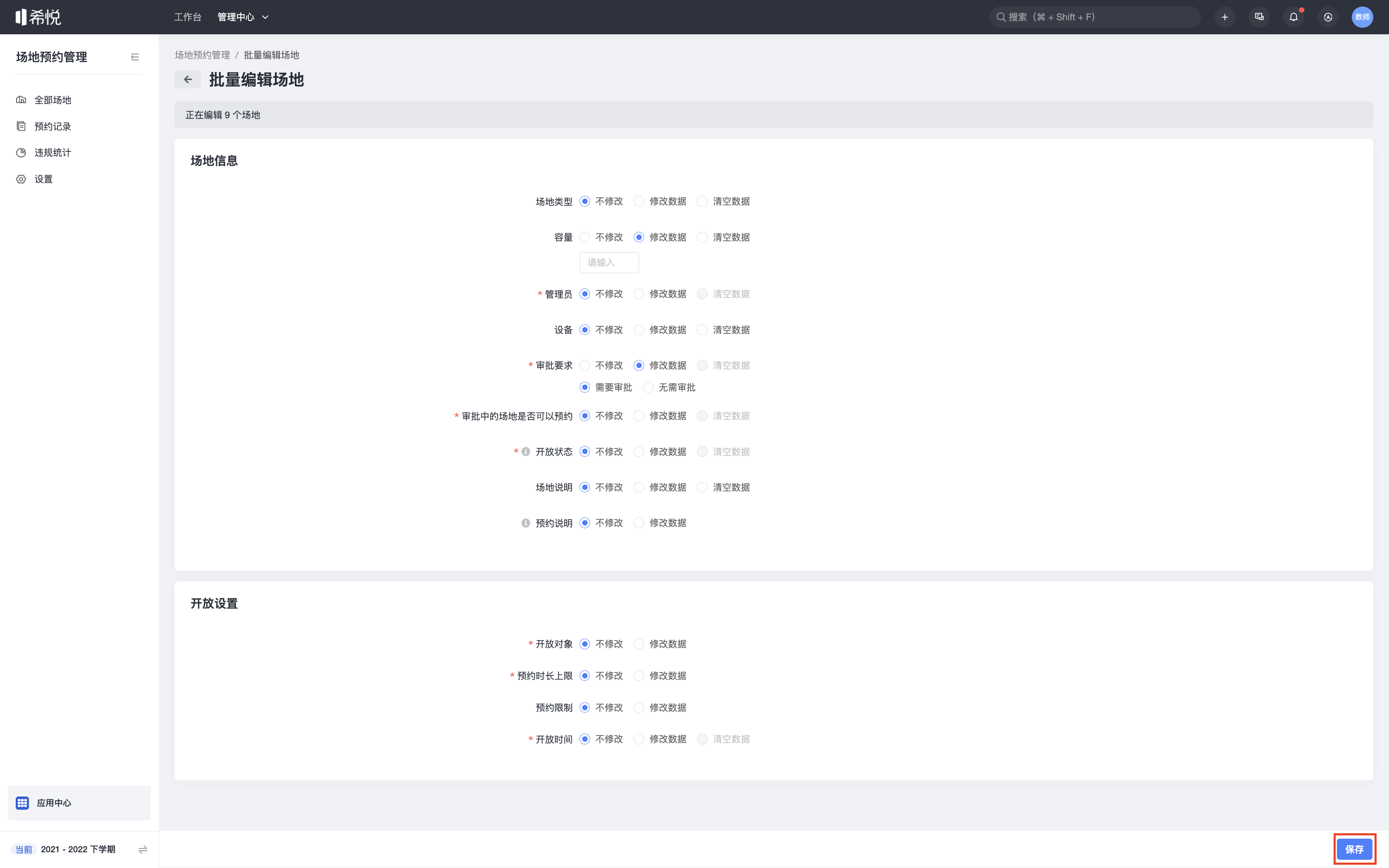This screenshot has width=1389, height=868.
Task: Click the 2021 - 2022 下学期 semester label
Action: click(x=78, y=849)
